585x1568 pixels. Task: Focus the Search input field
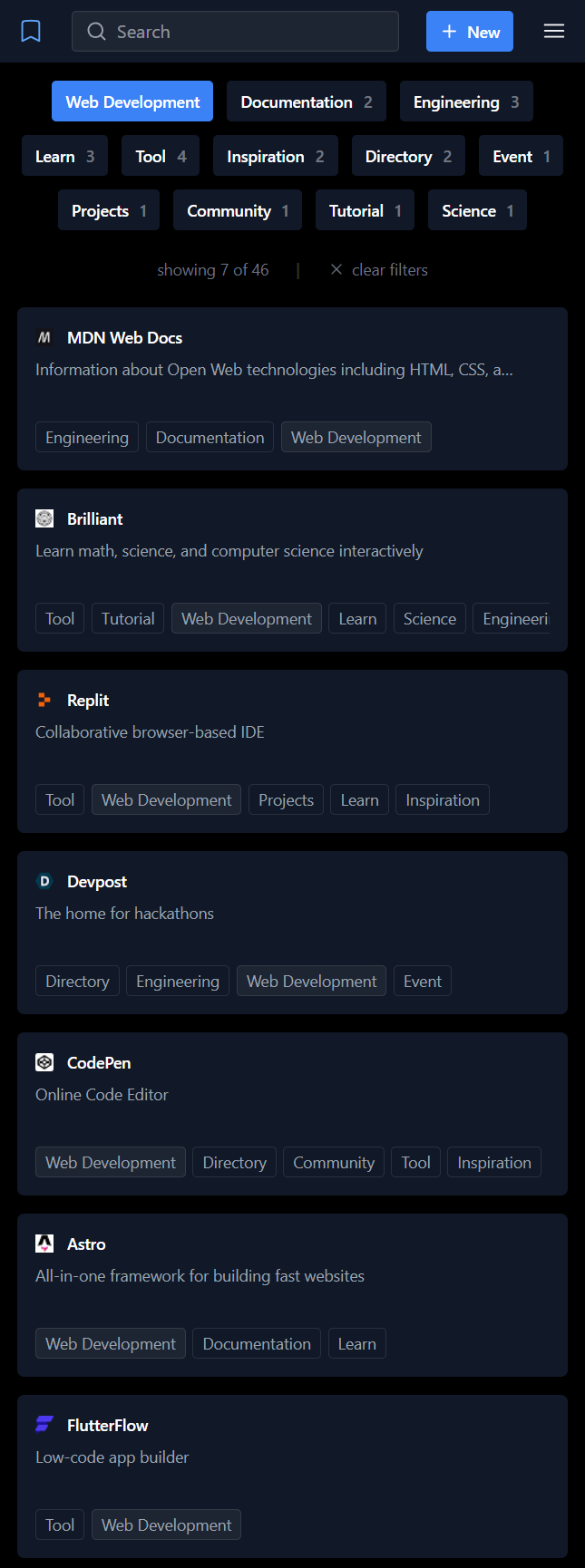[245, 32]
